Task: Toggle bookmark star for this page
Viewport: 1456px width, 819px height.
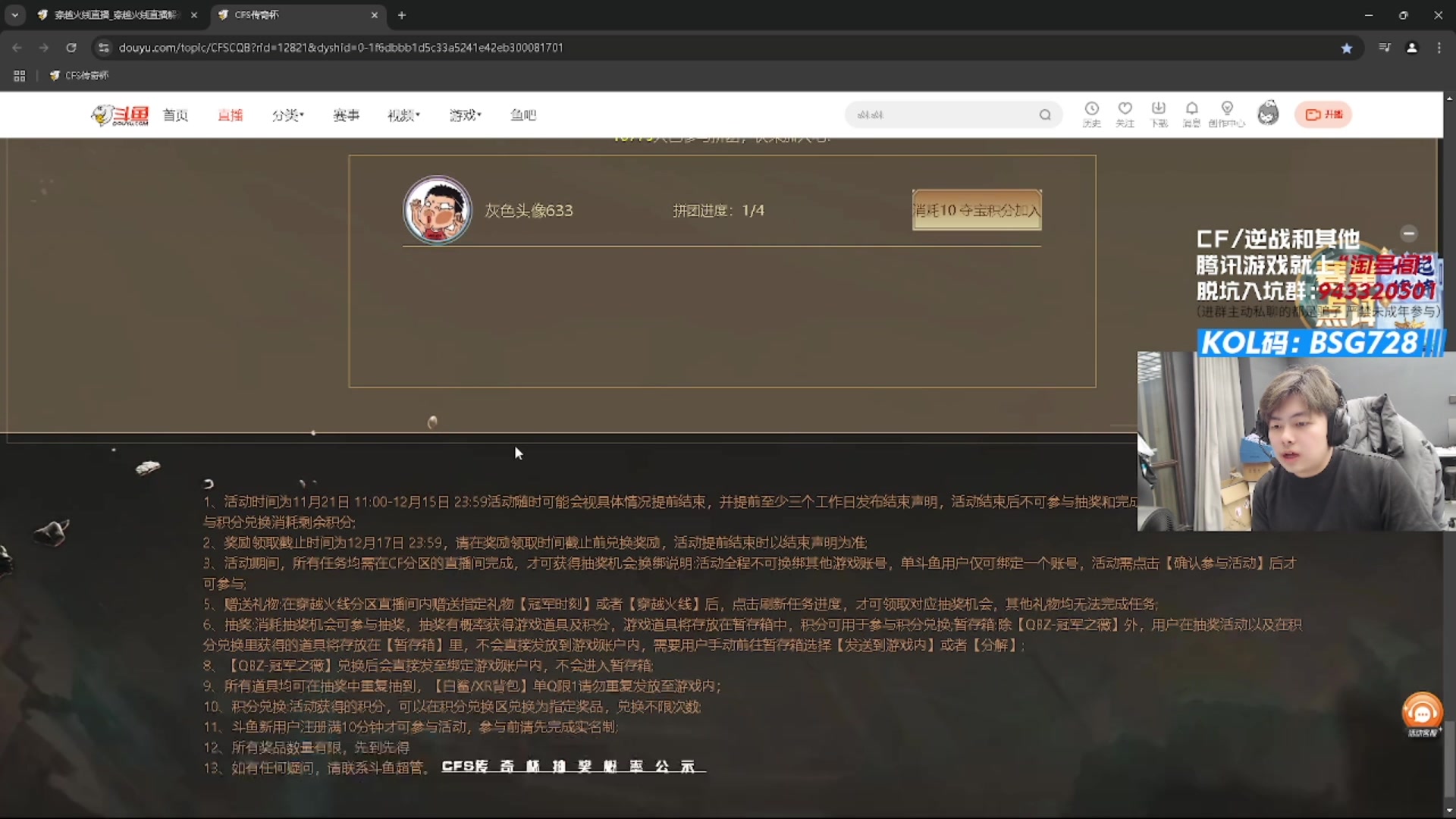Action: coord(1347,48)
